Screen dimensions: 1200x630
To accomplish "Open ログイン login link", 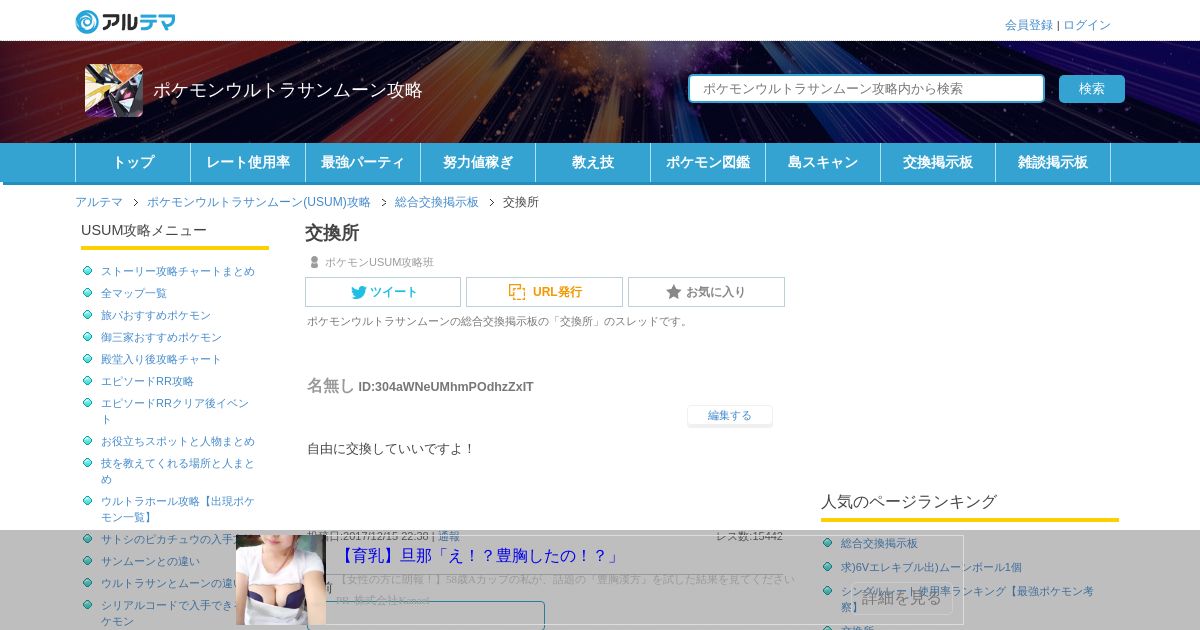I will click(1087, 25).
